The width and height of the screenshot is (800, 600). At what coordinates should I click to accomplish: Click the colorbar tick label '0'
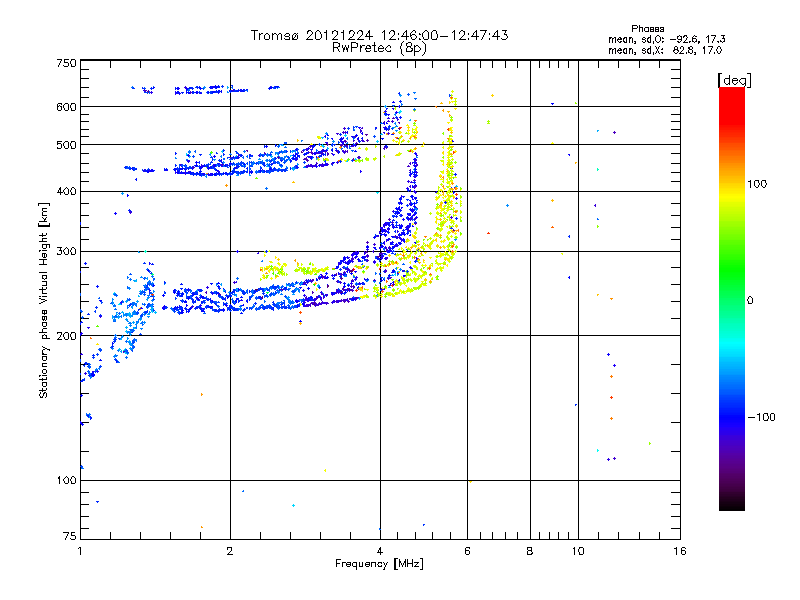750,301
